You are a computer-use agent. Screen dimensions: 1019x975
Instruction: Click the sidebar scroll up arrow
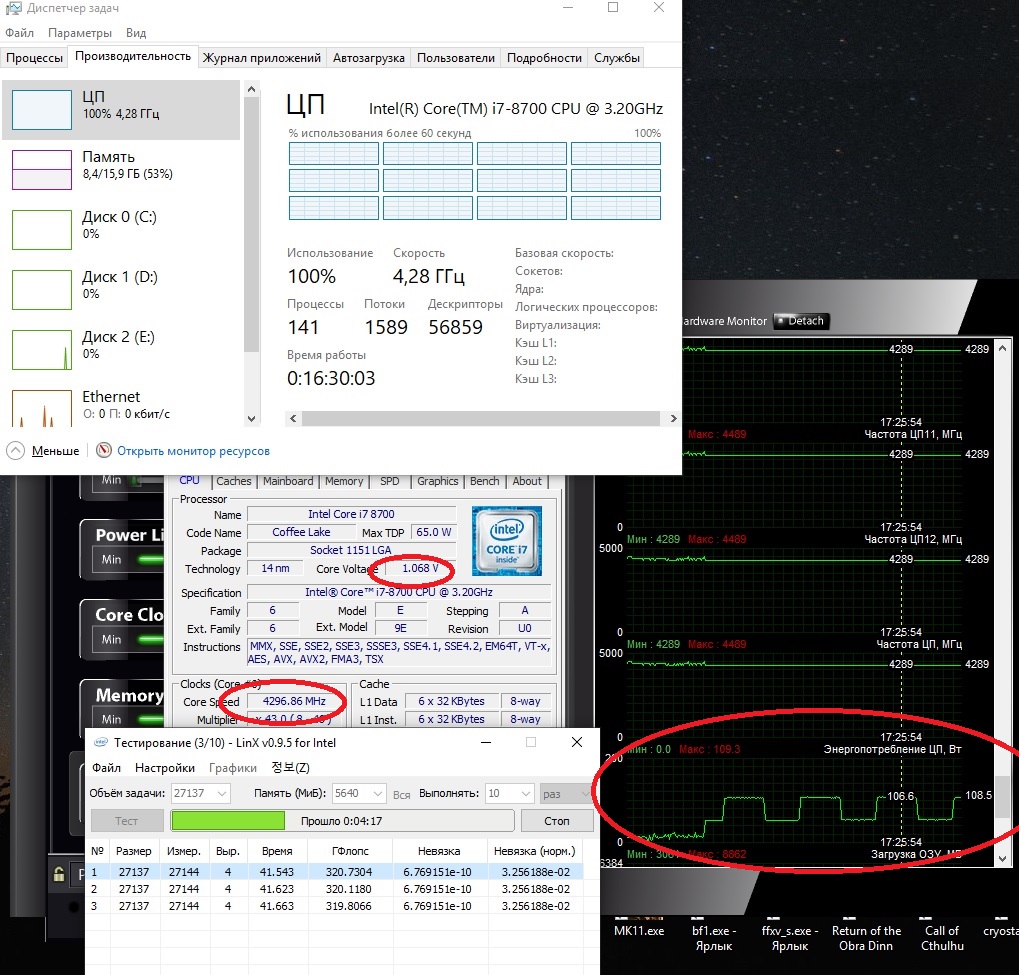point(252,89)
